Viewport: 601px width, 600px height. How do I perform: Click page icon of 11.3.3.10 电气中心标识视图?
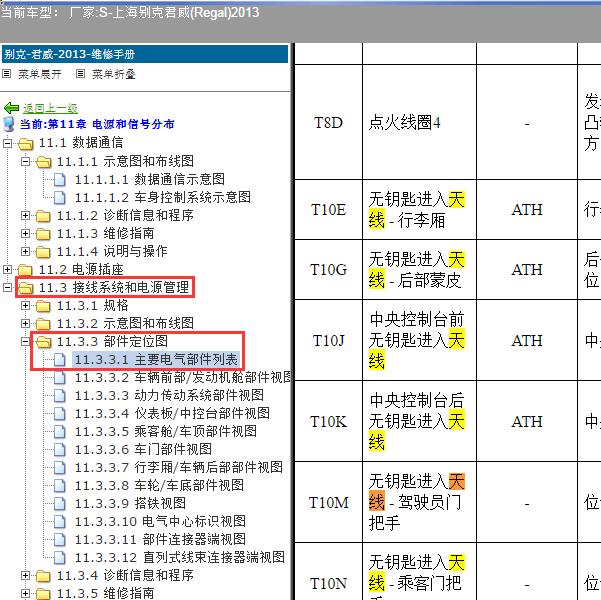60,522
